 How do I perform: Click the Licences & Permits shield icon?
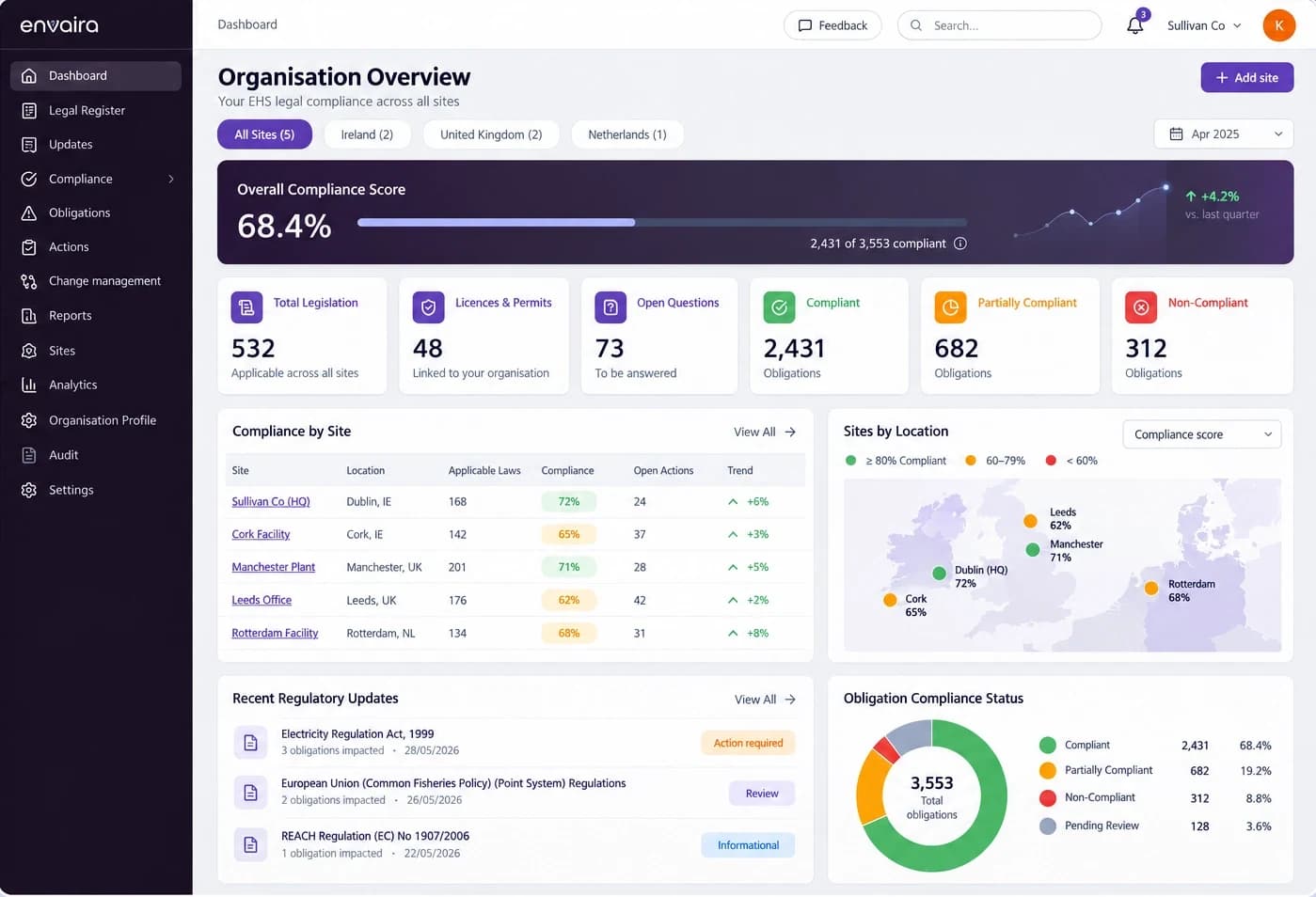pyautogui.click(x=428, y=307)
